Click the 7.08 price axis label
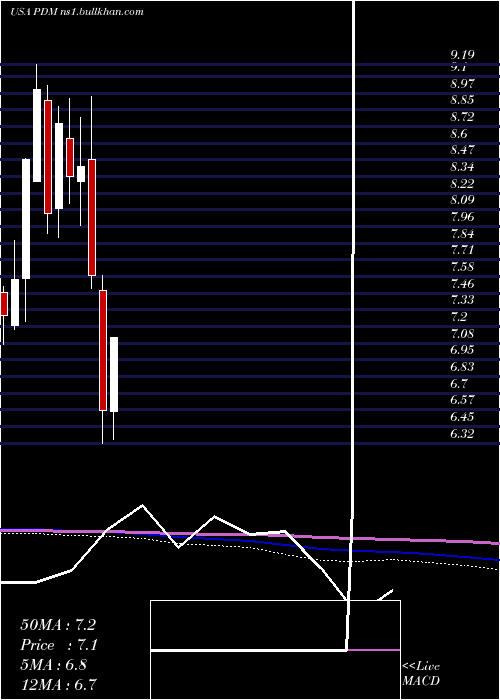Viewport: 500px width, 700px height. pyautogui.click(x=462, y=333)
